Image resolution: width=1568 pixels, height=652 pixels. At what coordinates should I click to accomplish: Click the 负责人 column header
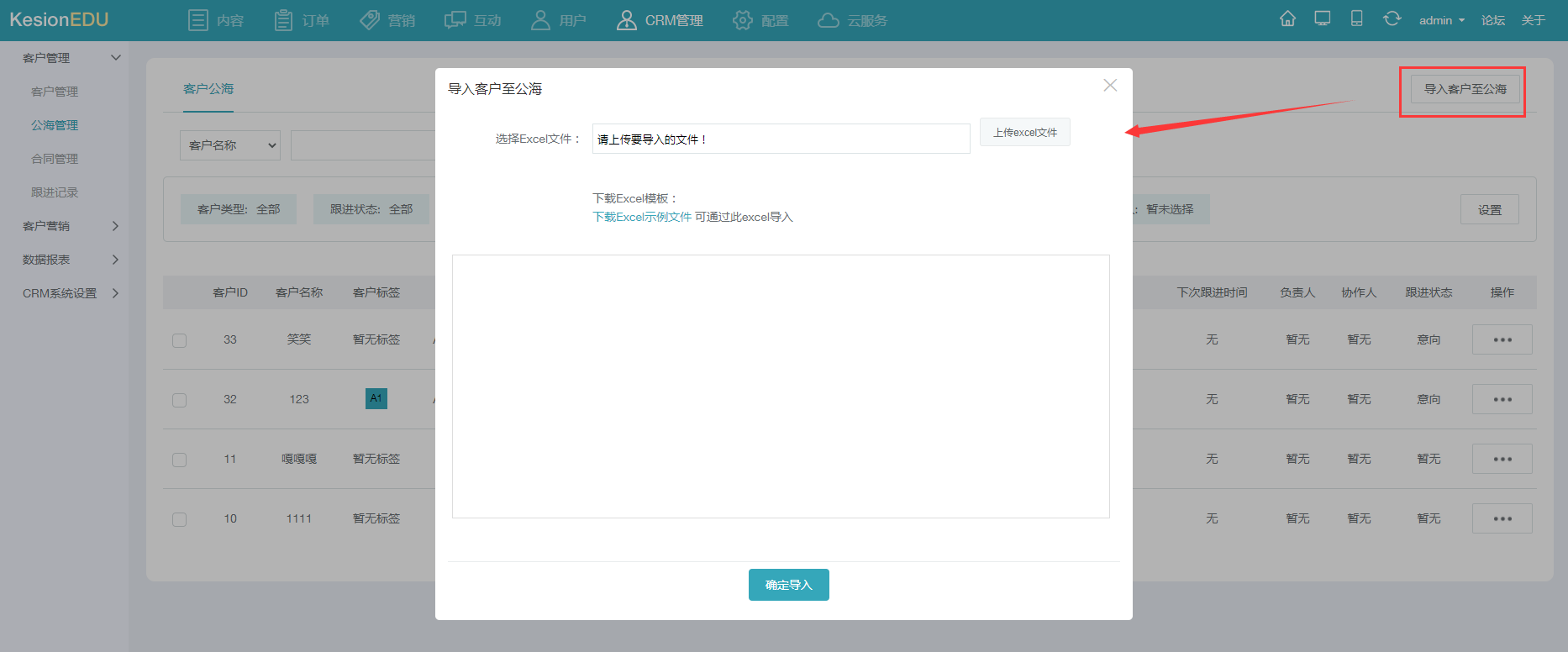[x=1297, y=292]
